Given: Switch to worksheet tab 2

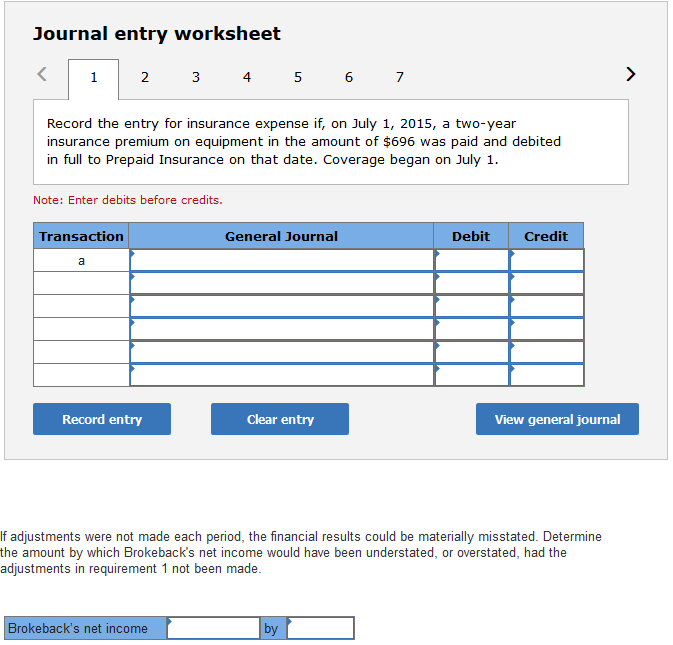Looking at the screenshot, I should coord(145,77).
